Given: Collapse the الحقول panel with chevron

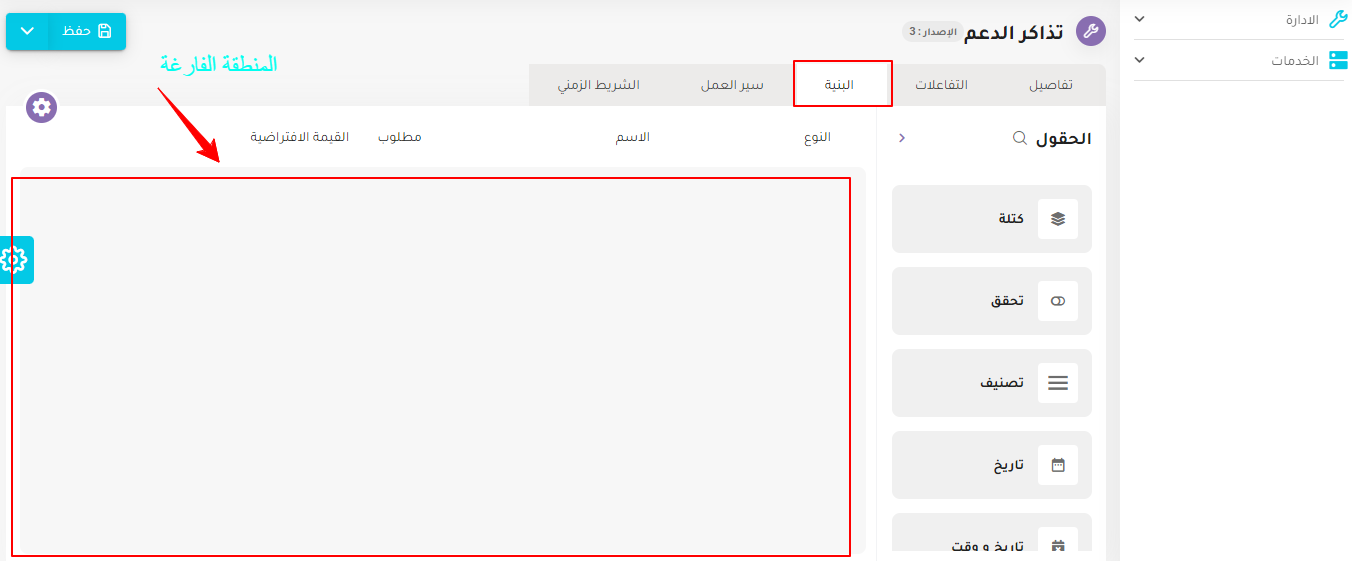Looking at the screenshot, I should pyautogui.click(x=902, y=138).
